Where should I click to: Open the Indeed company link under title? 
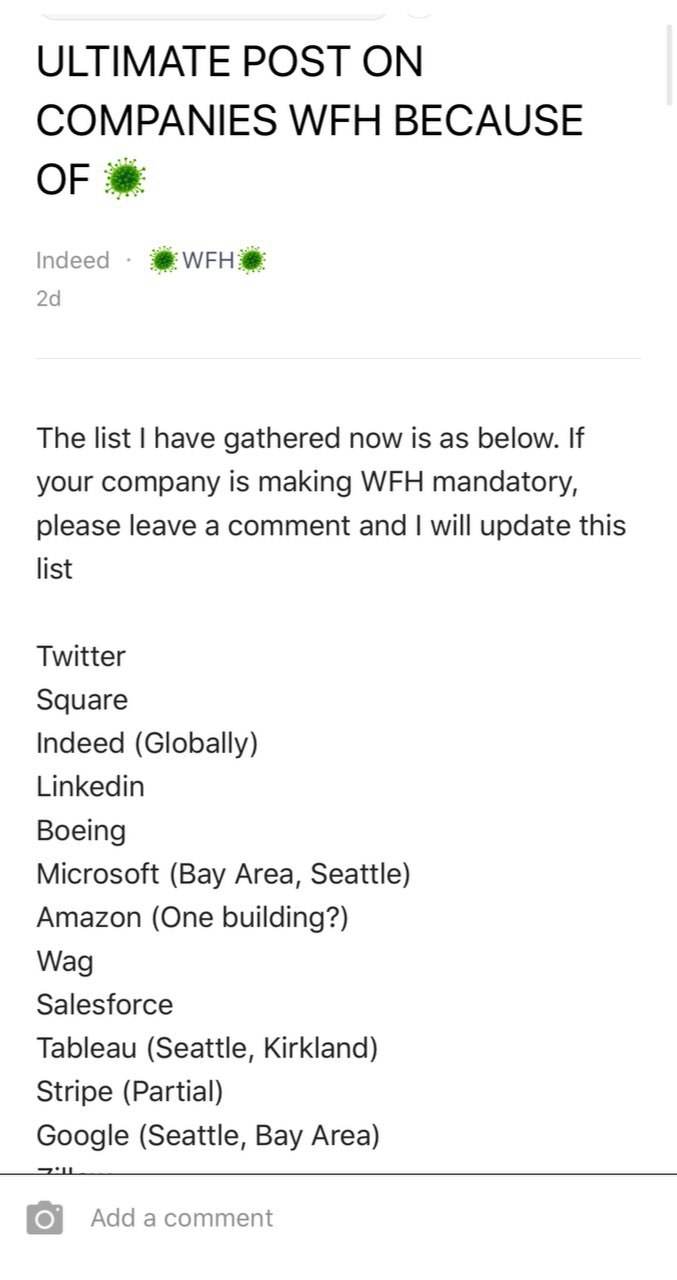pos(72,261)
